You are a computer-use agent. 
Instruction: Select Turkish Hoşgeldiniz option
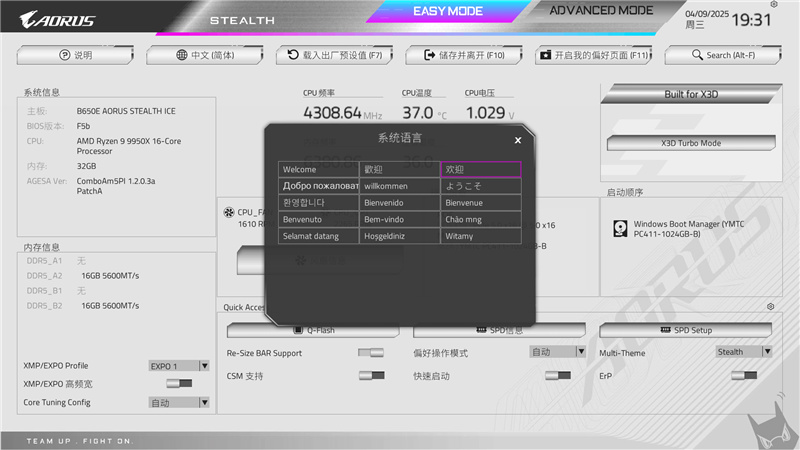click(399, 236)
